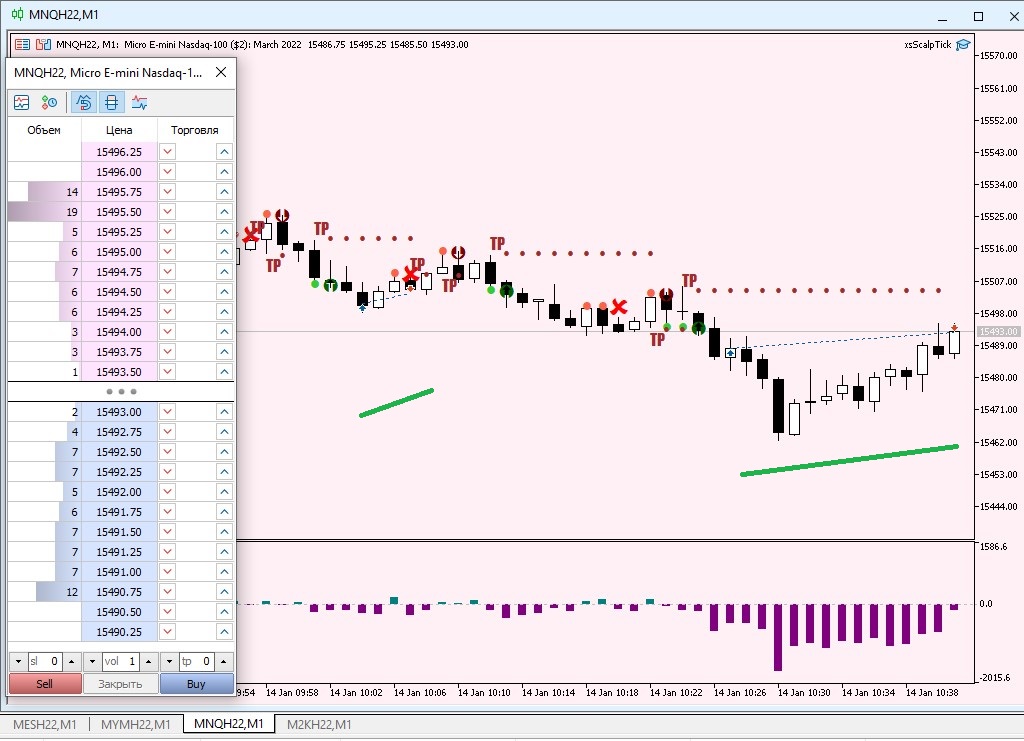This screenshot has width=1024, height=741.
Task: Click buy up arrow at 15495.50 row
Action: pyautogui.click(x=224, y=212)
